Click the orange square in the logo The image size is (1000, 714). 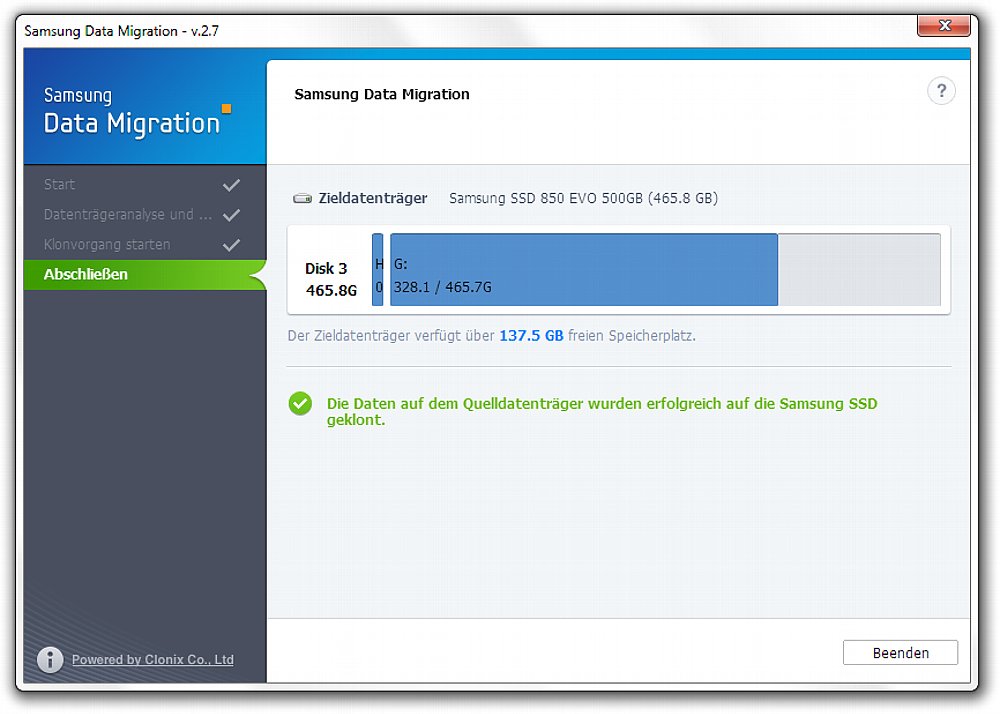pyautogui.click(x=226, y=108)
